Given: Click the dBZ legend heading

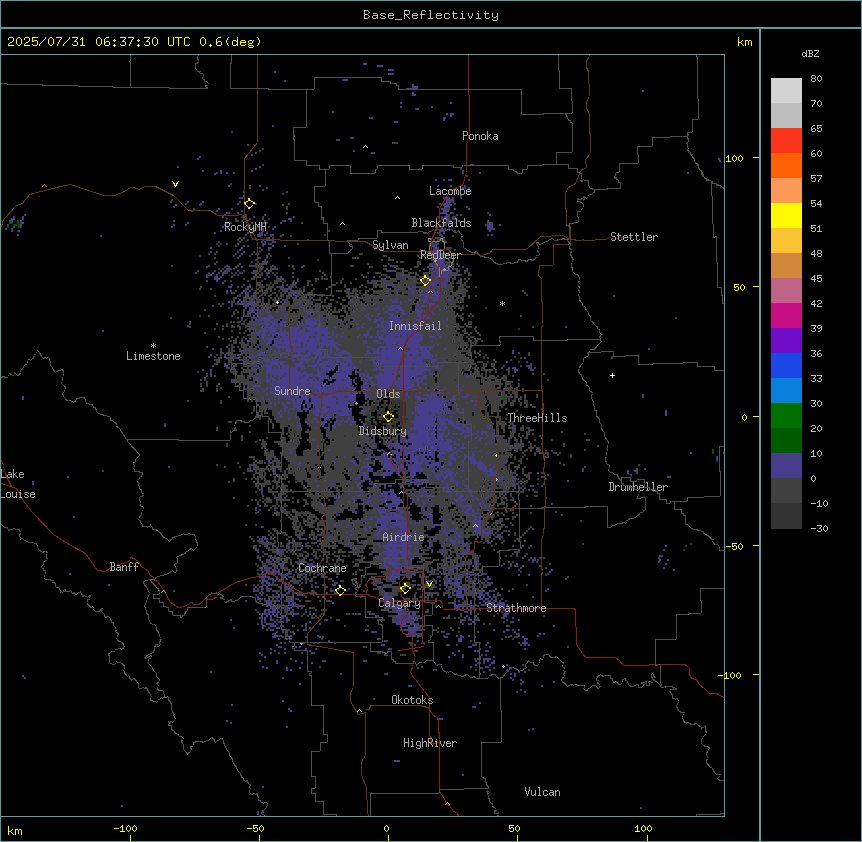Looking at the screenshot, I should point(810,53).
